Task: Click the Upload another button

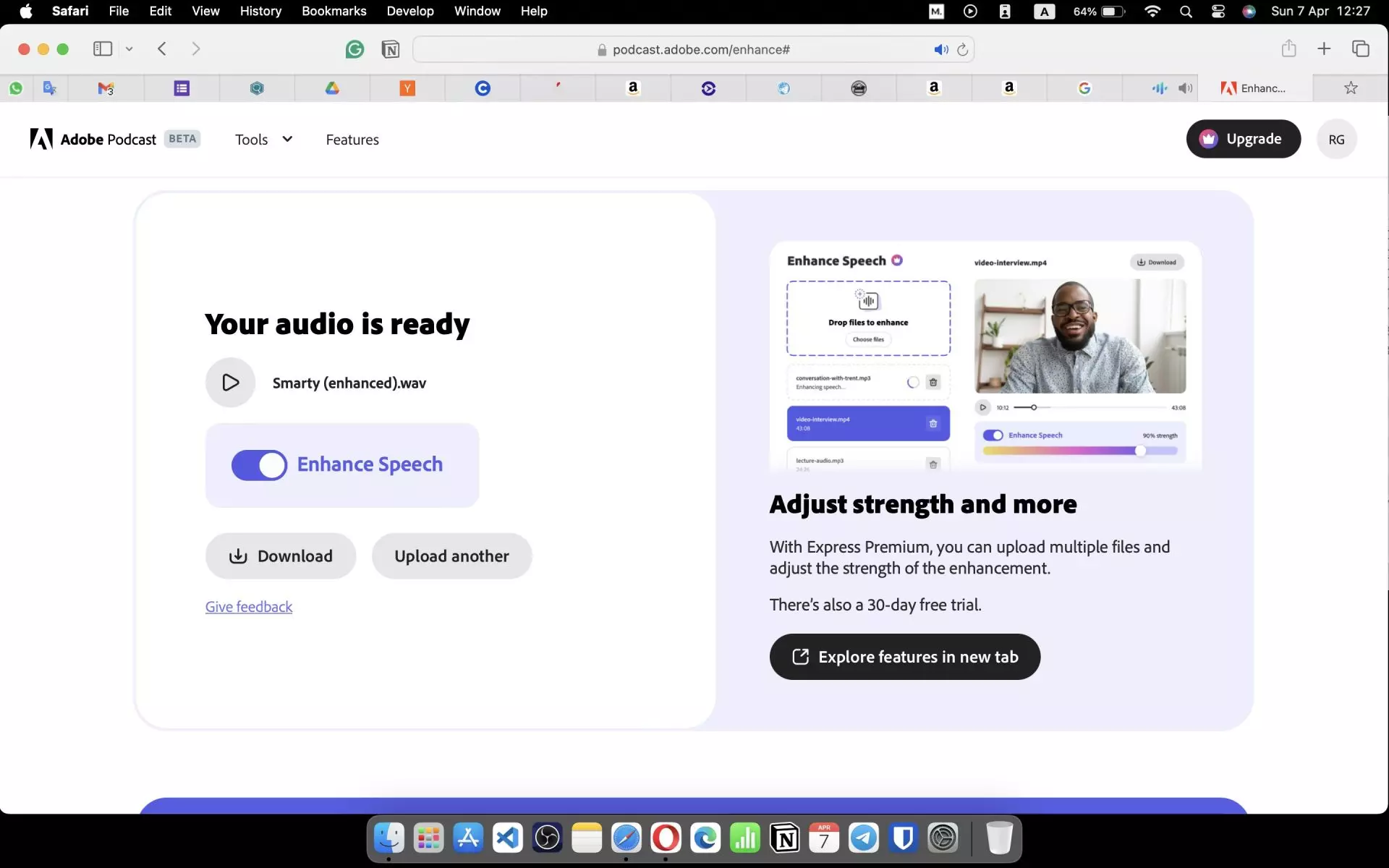Action: coord(451,556)
